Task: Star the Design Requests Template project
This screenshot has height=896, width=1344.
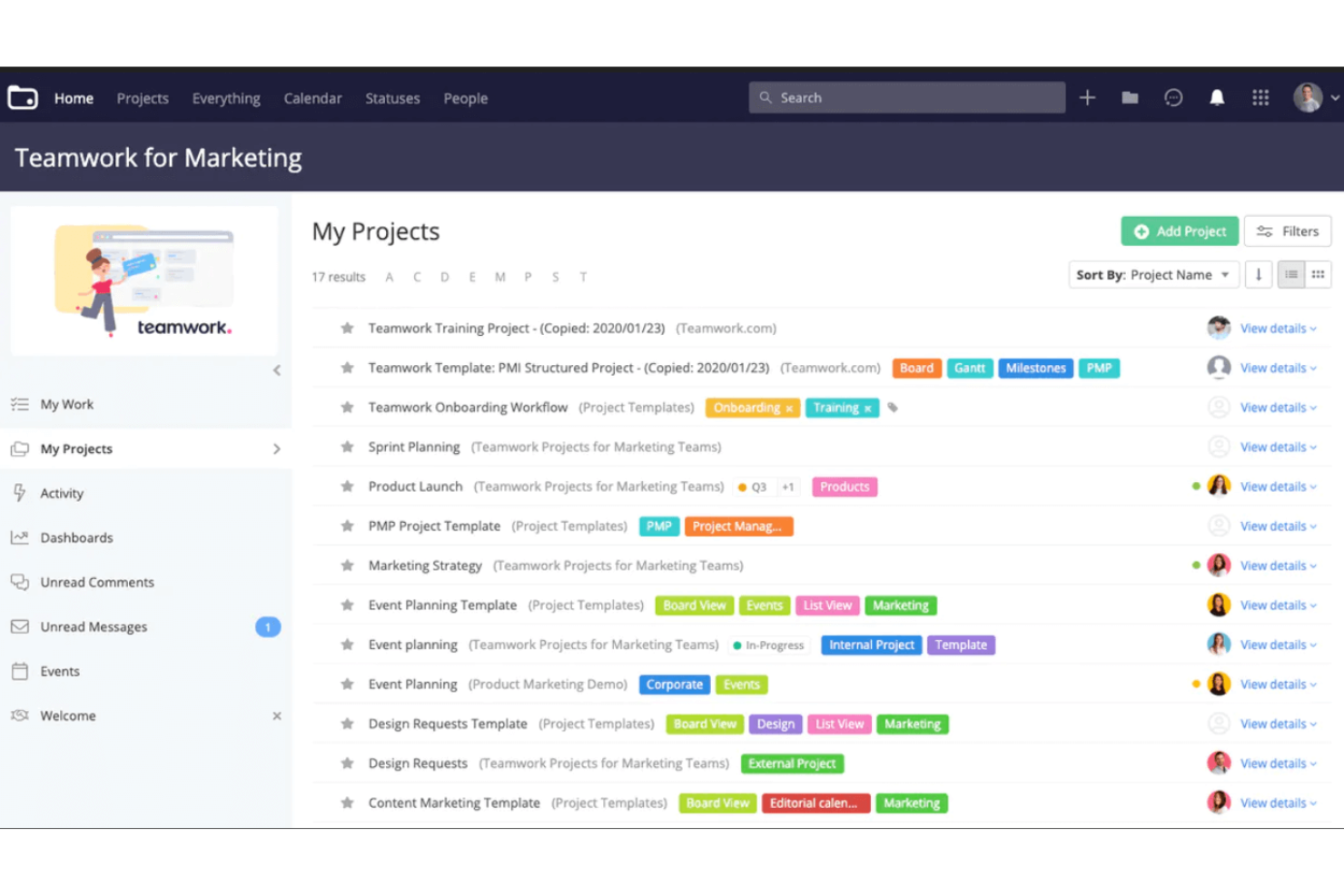Action: tap(347, 724)
